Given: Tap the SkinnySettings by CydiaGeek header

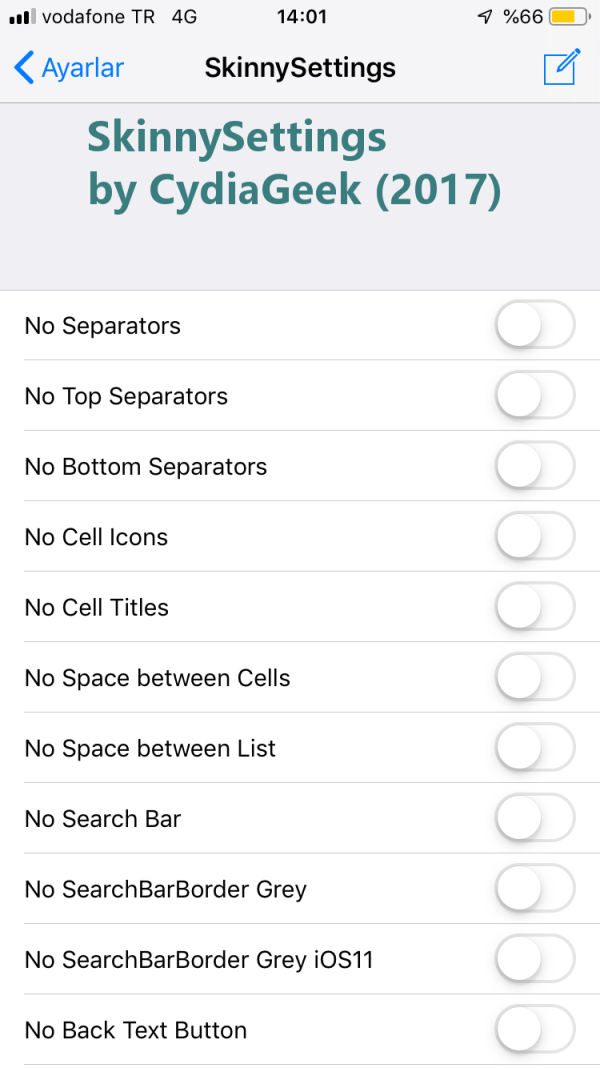Looking at the screenshot, I should pos(293,165).
